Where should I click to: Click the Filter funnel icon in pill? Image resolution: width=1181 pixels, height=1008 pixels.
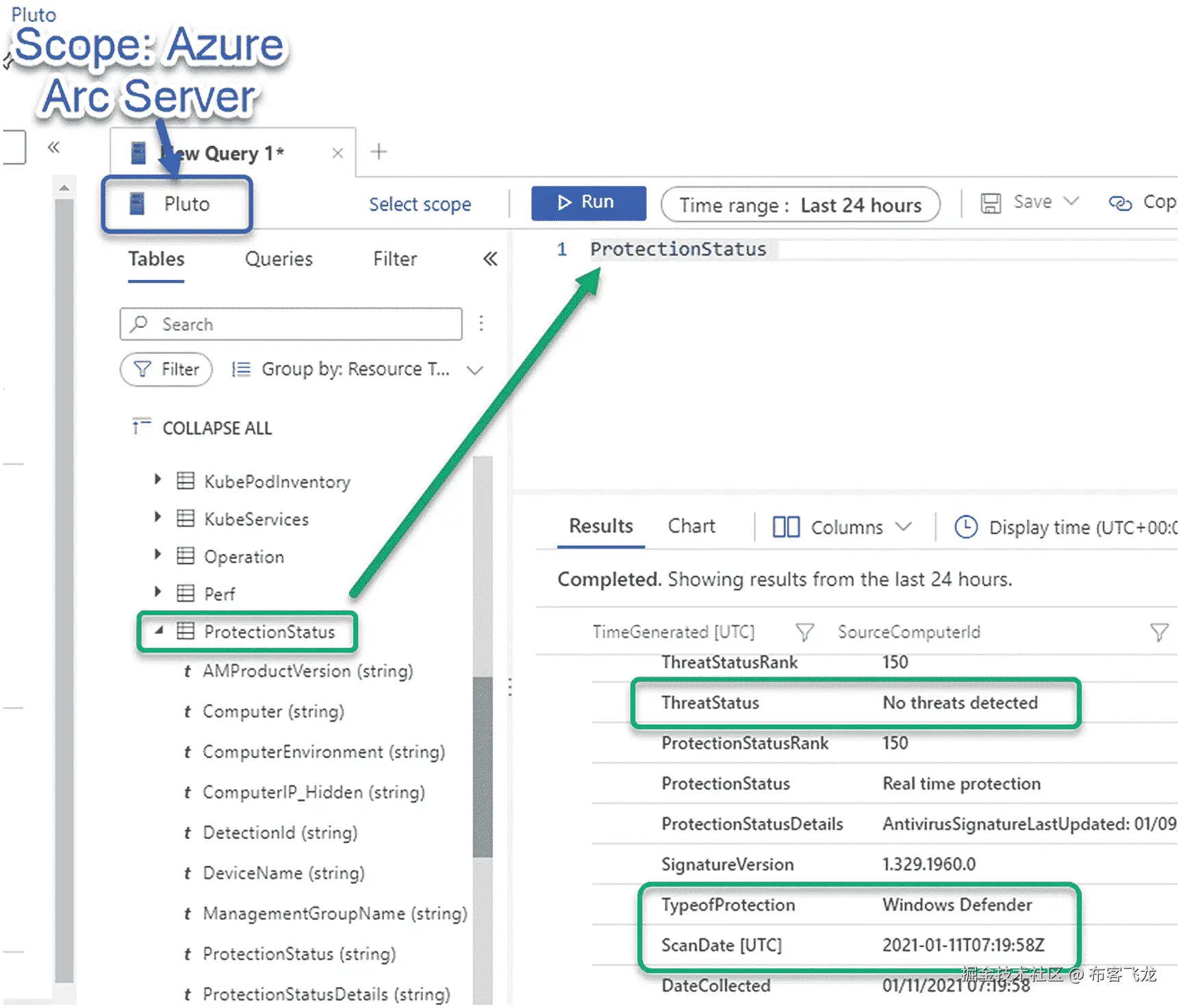coord(142,369)
